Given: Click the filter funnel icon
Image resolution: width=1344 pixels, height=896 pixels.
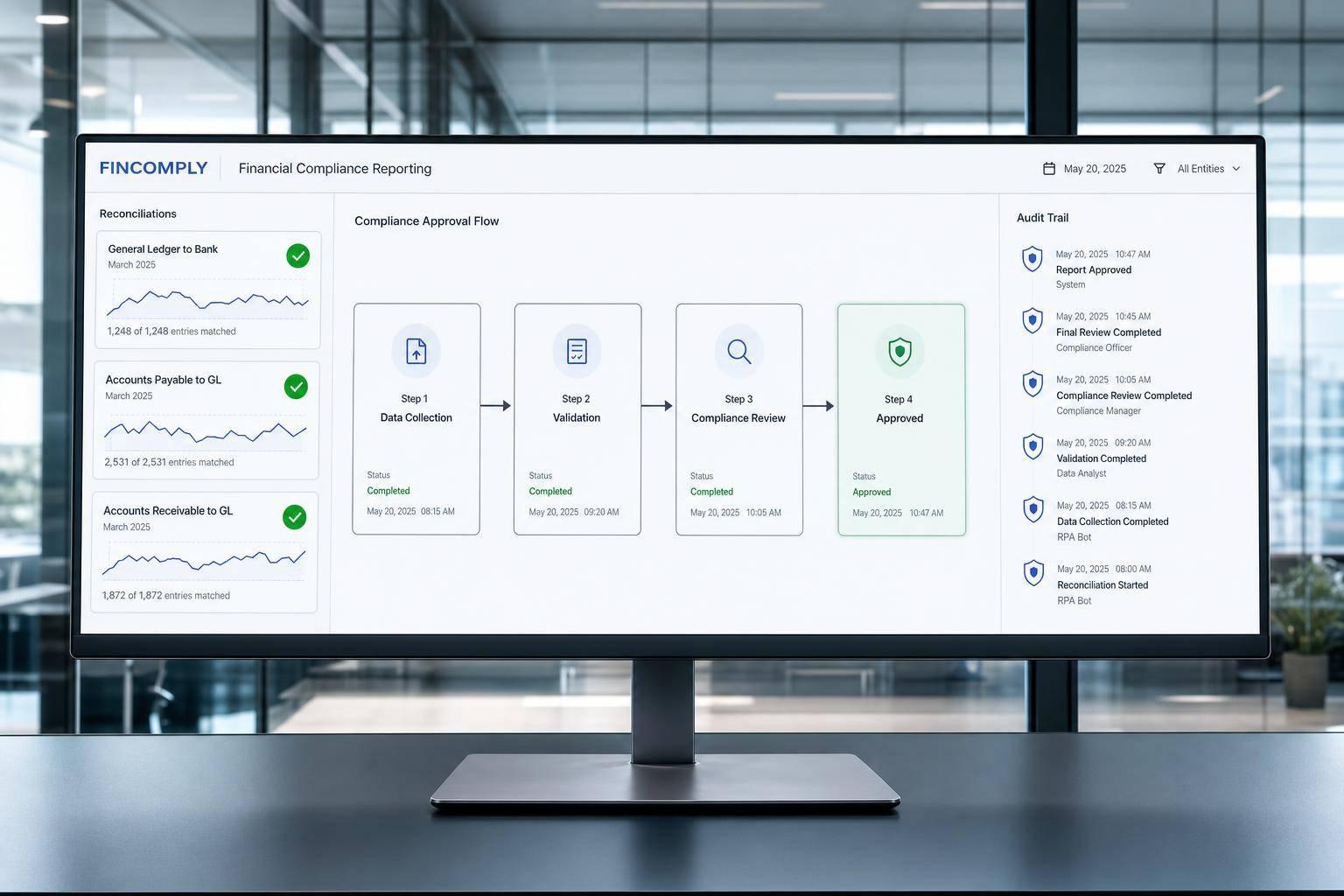Looking at the screenshot, I should (x=1159, y=169).
